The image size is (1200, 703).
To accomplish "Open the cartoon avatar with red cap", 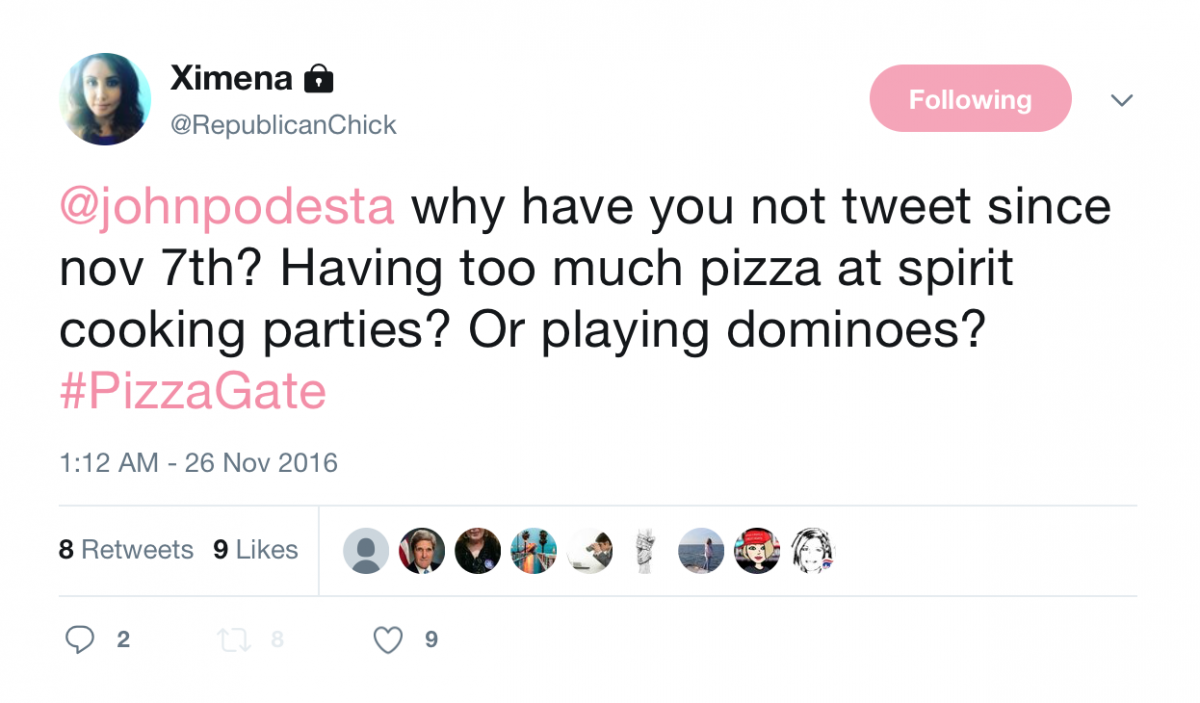I will point(757,550).
